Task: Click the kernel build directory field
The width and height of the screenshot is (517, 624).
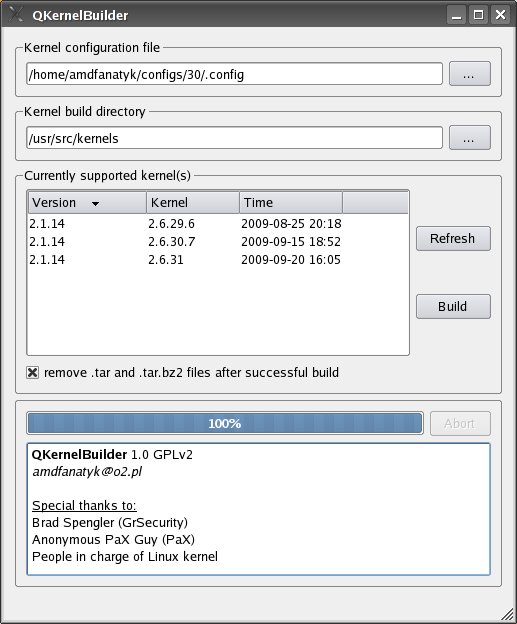Action: pos(234,138)
